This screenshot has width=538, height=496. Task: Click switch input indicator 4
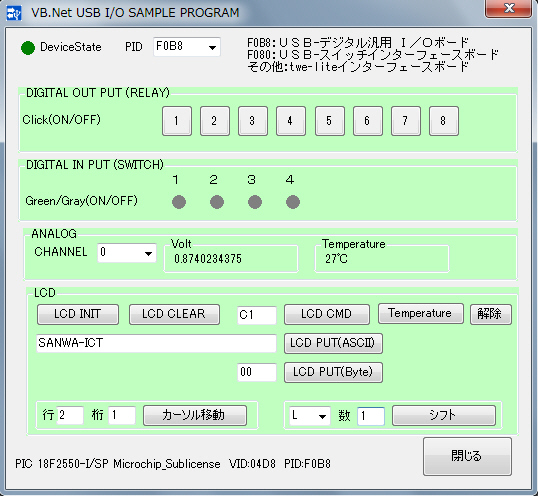293,202
